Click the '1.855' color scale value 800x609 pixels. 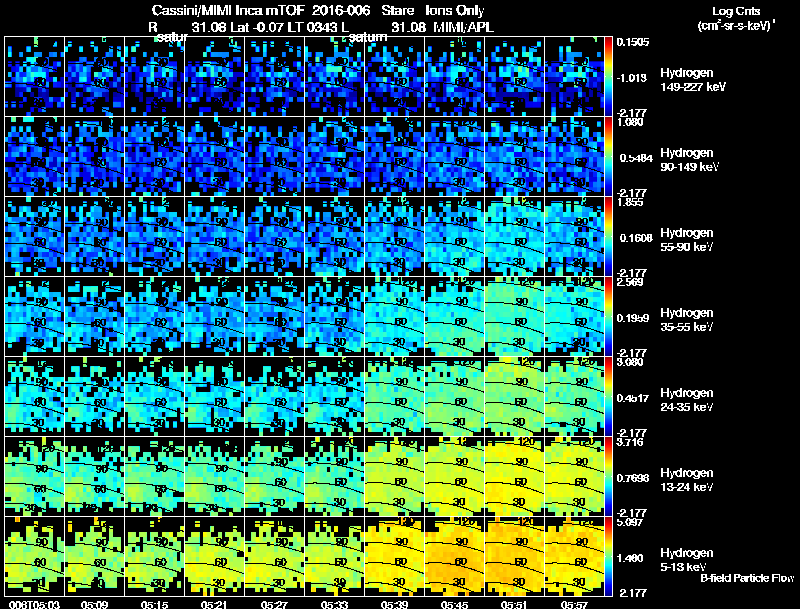pyautogui.click(x=630, y=202)
